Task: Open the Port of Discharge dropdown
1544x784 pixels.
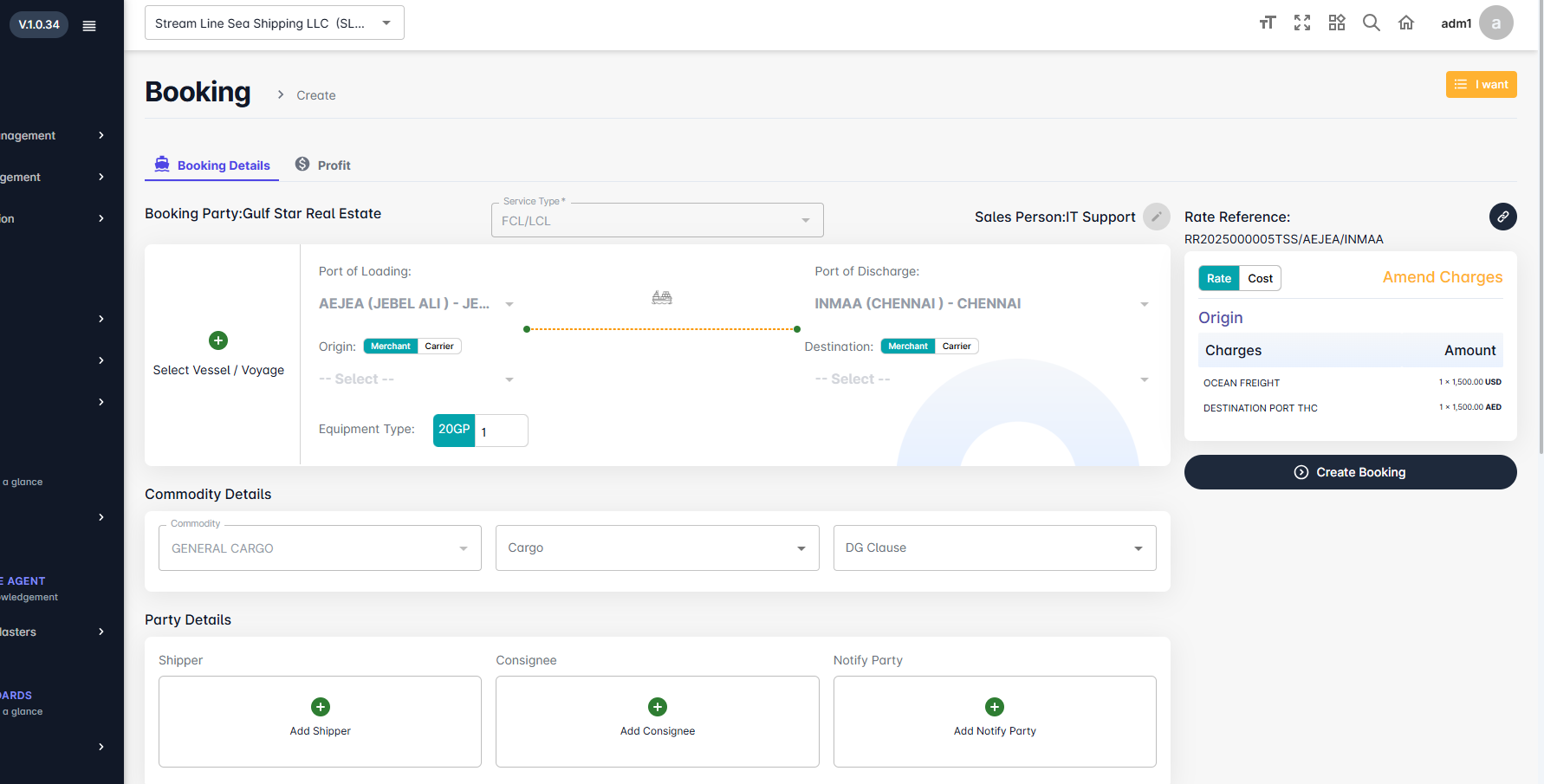Action: pyautogui.click(x=983, y=304)
